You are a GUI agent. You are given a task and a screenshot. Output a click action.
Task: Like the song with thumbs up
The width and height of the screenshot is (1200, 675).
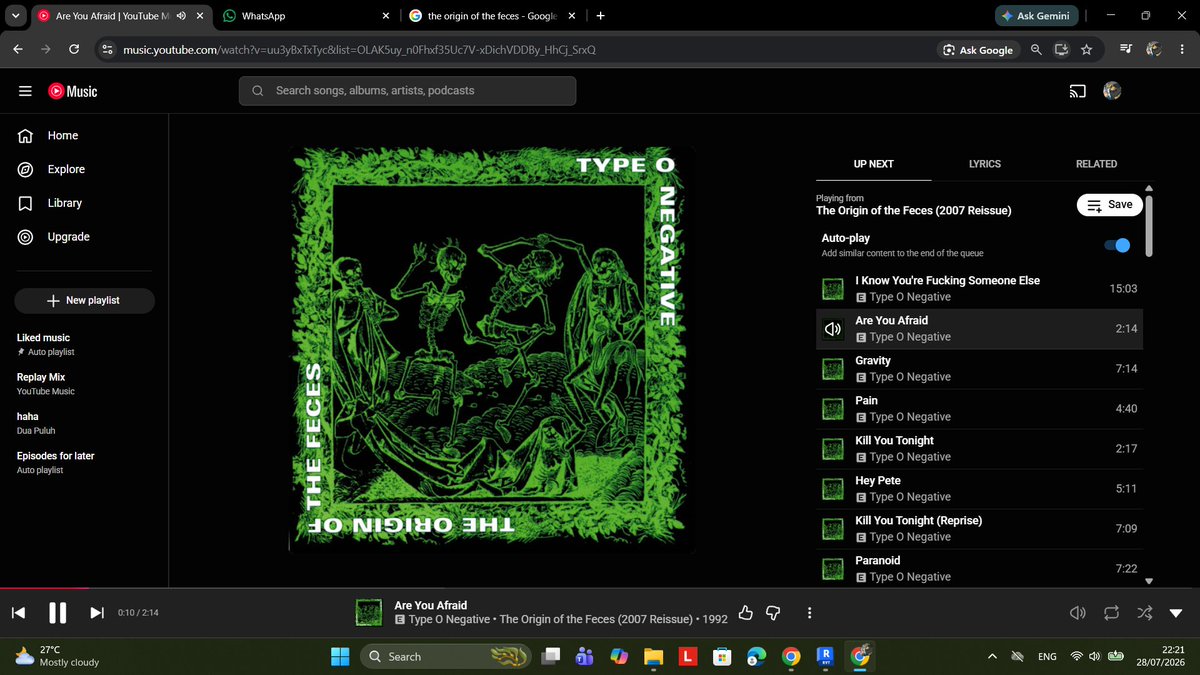[745, 613]
